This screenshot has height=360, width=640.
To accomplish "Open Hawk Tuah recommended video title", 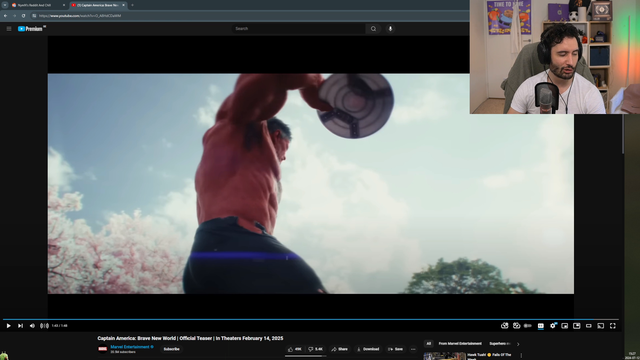I will click(x=489, y=356).
